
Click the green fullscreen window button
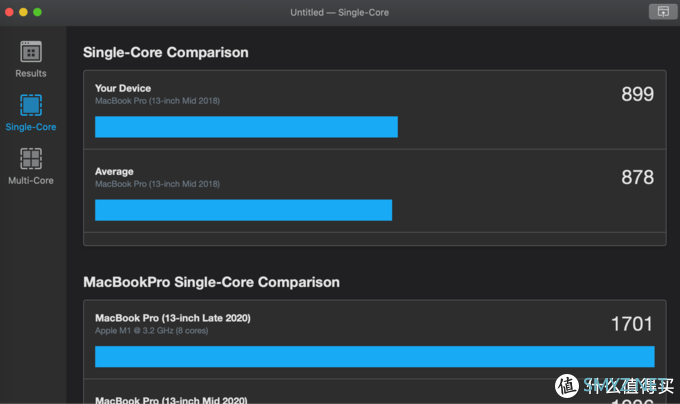coord(38,12)
